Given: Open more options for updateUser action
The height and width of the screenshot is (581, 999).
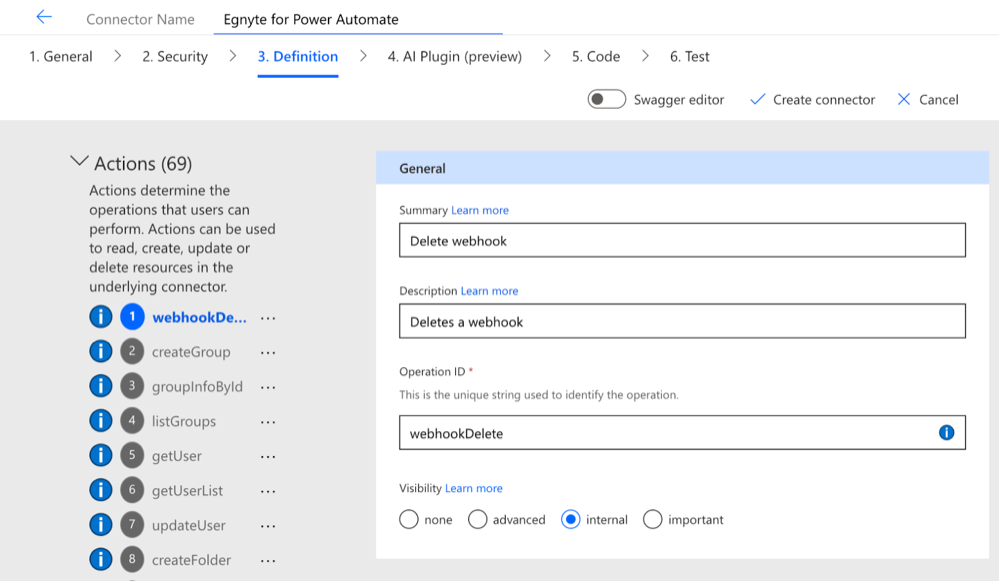Looking at the screenshot, I should (268, 526).
